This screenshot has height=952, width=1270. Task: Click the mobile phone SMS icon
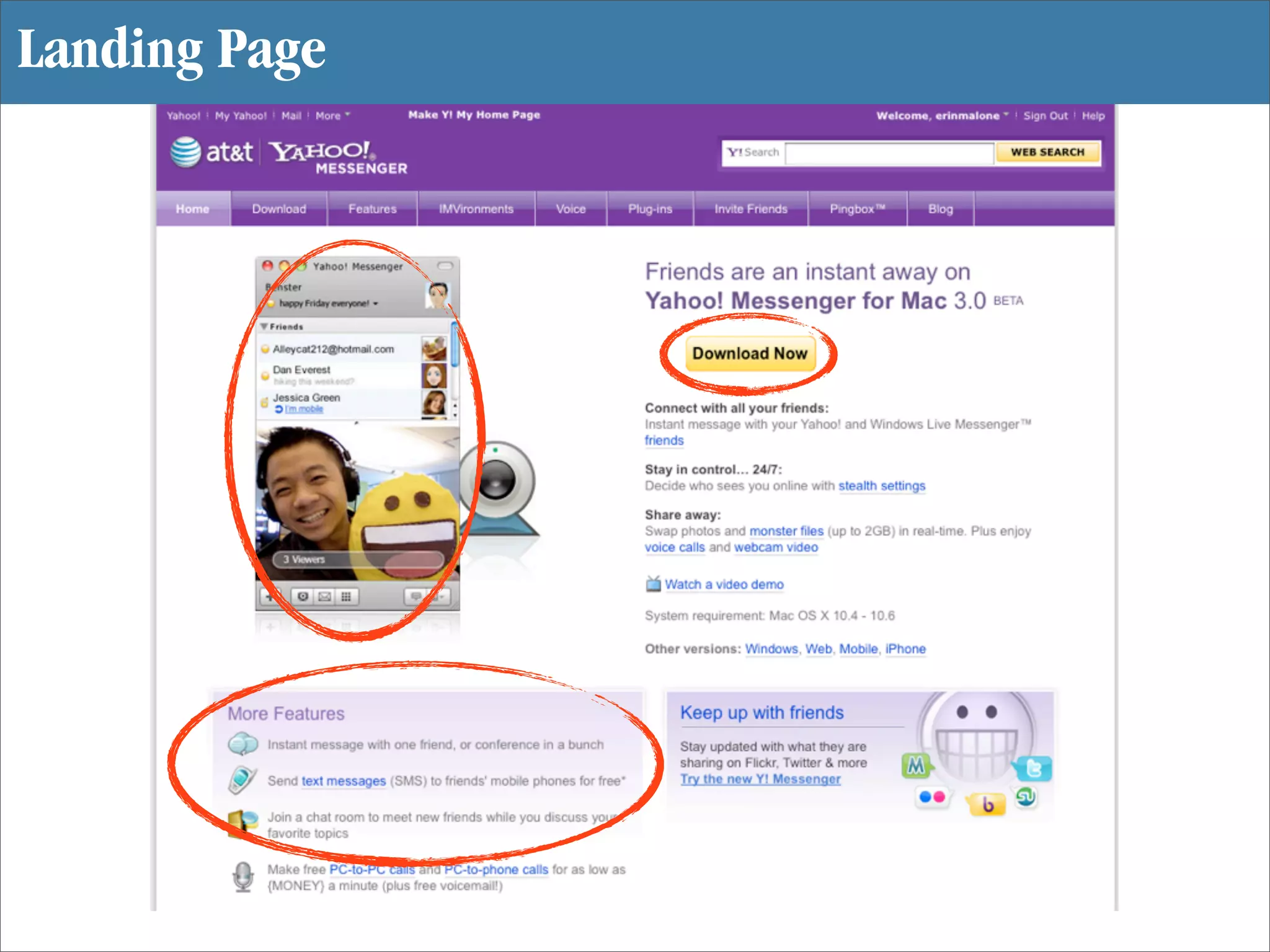[242, 780]
